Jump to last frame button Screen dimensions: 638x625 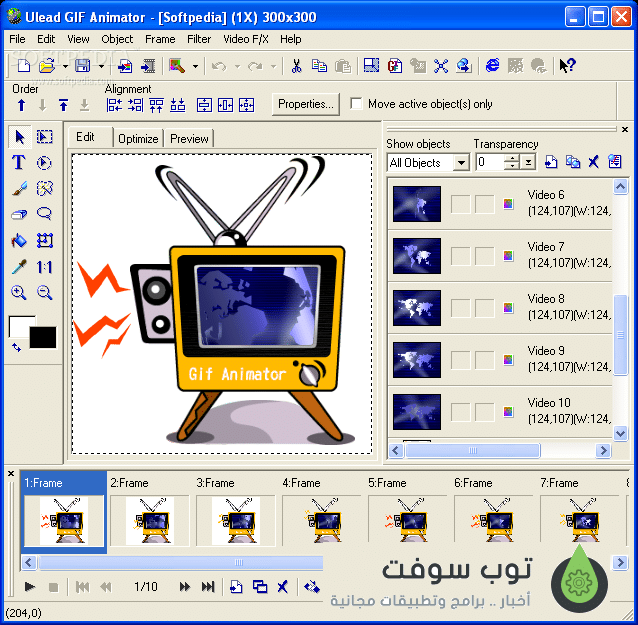click(208, 587)
